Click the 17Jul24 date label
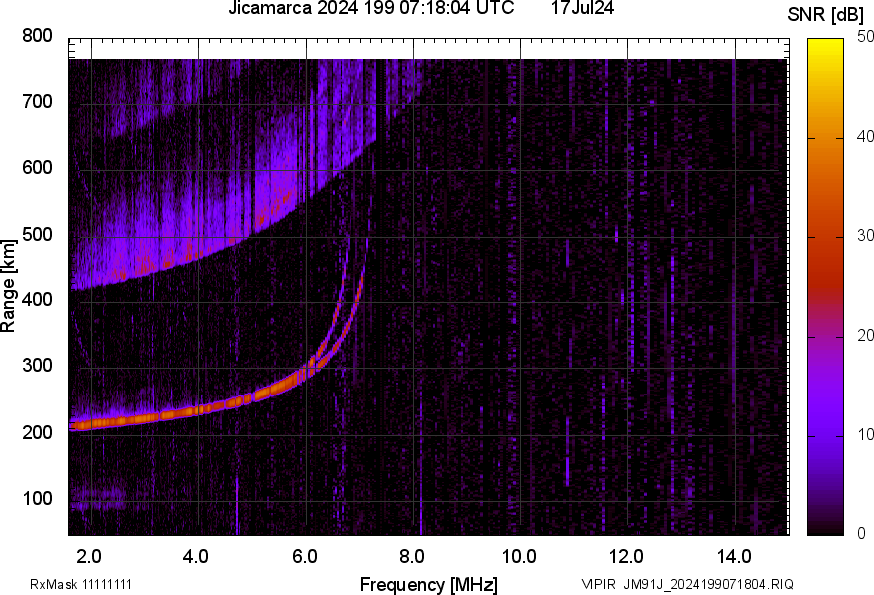874x595 pixels. [580, 9]
